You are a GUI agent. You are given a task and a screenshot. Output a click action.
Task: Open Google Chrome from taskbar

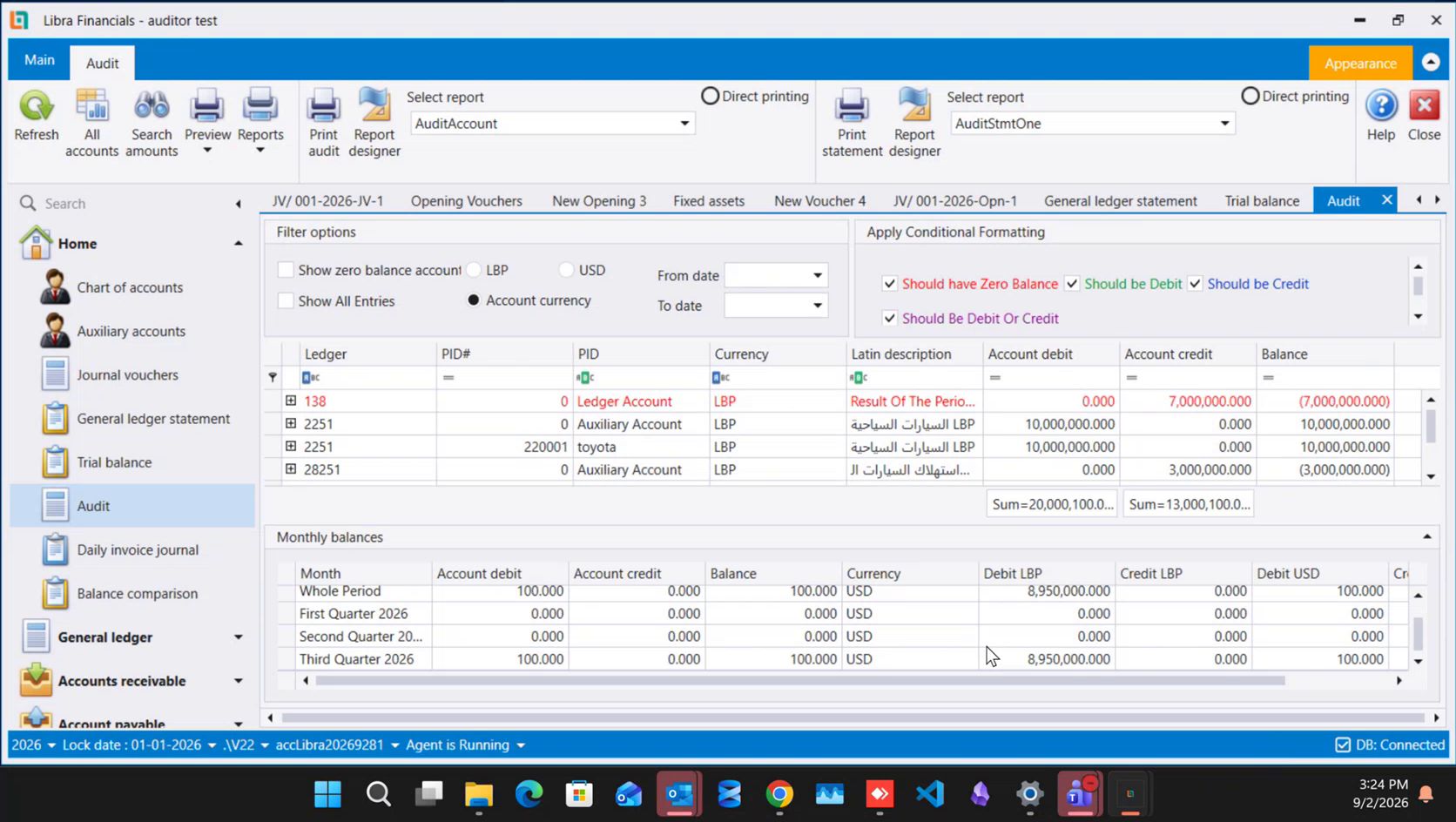(x=779, y=793)
